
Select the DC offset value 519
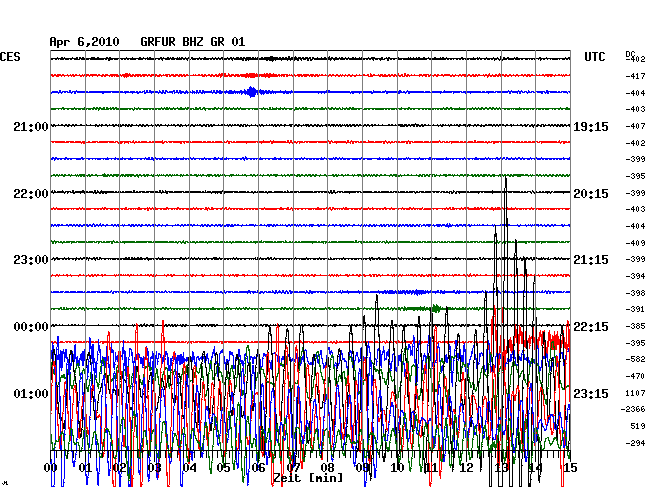click(x=638, y=426)
